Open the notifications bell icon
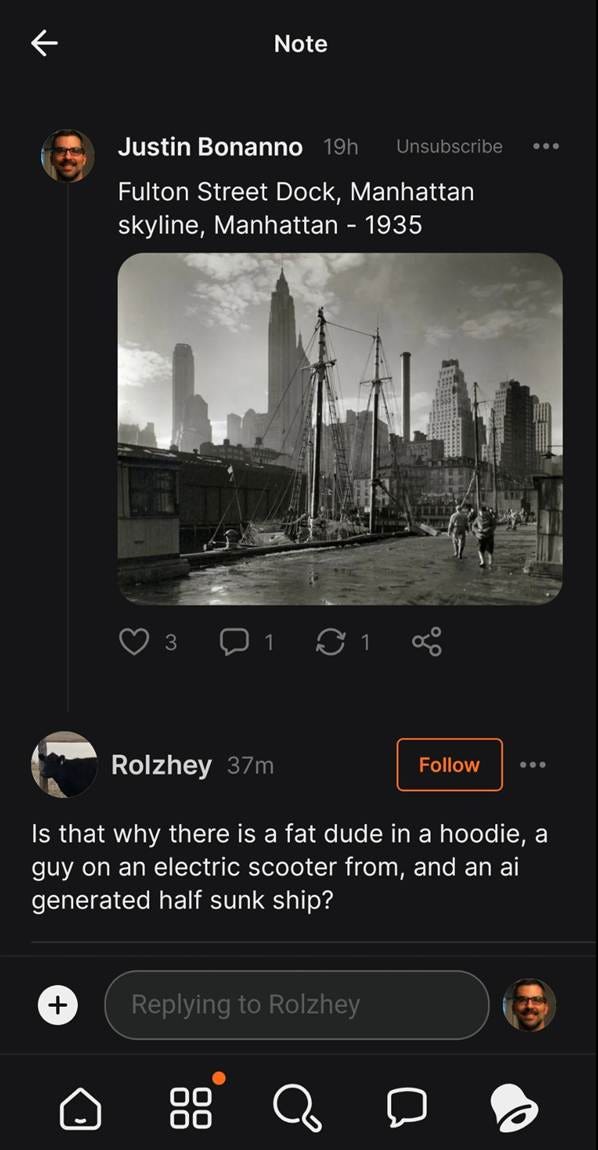Viewport: 598px width, 1150px height. 516,1108
